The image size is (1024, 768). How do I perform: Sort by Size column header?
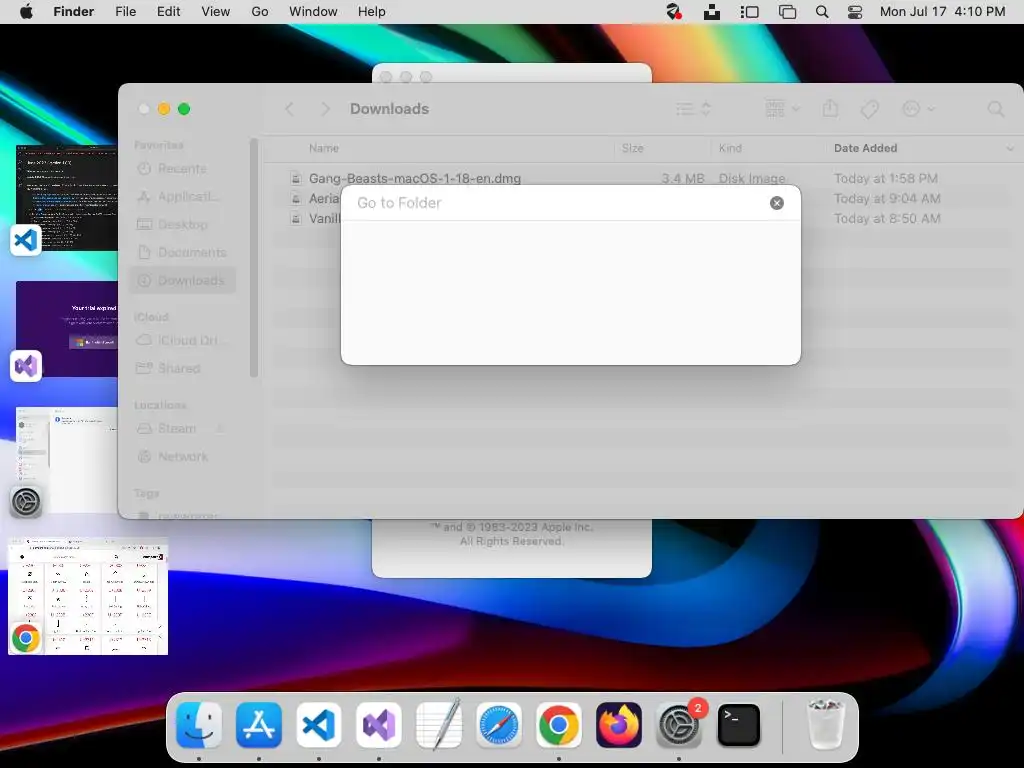pyautogui.click(x=632, y=148)
